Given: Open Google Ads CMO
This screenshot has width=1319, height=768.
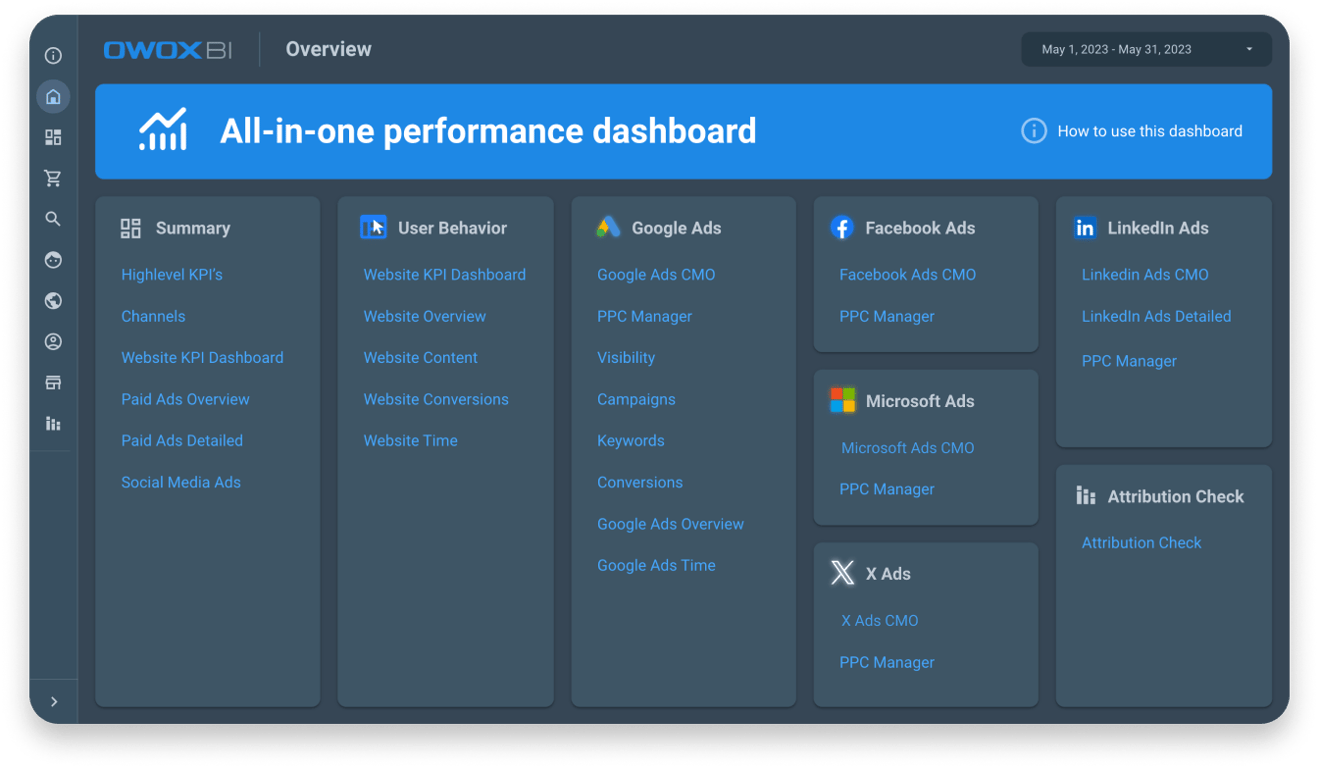Looking at the screenshot, I should [656, 275].
